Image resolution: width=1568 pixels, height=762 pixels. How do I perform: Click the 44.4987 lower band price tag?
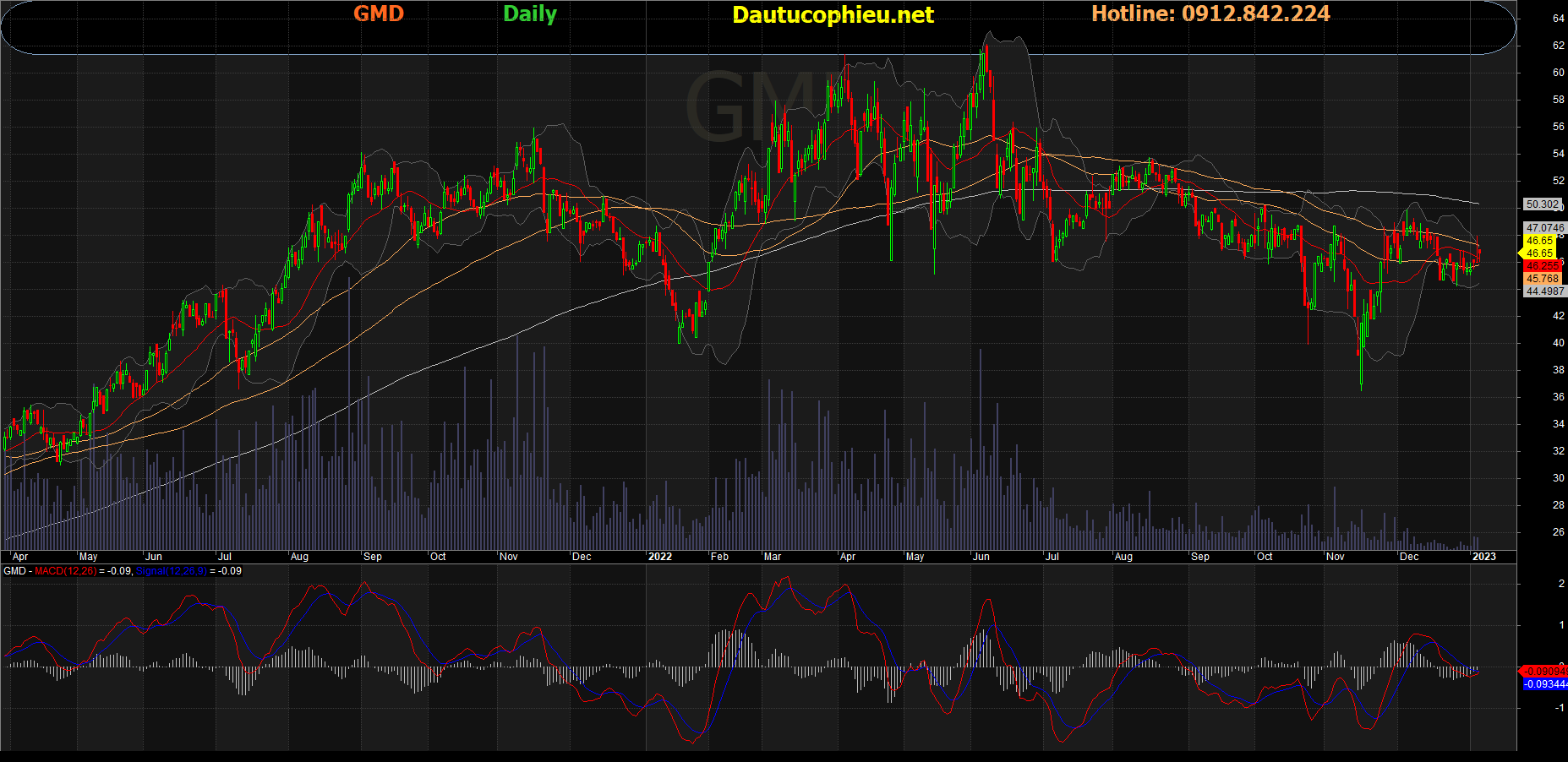[1545, 291]
